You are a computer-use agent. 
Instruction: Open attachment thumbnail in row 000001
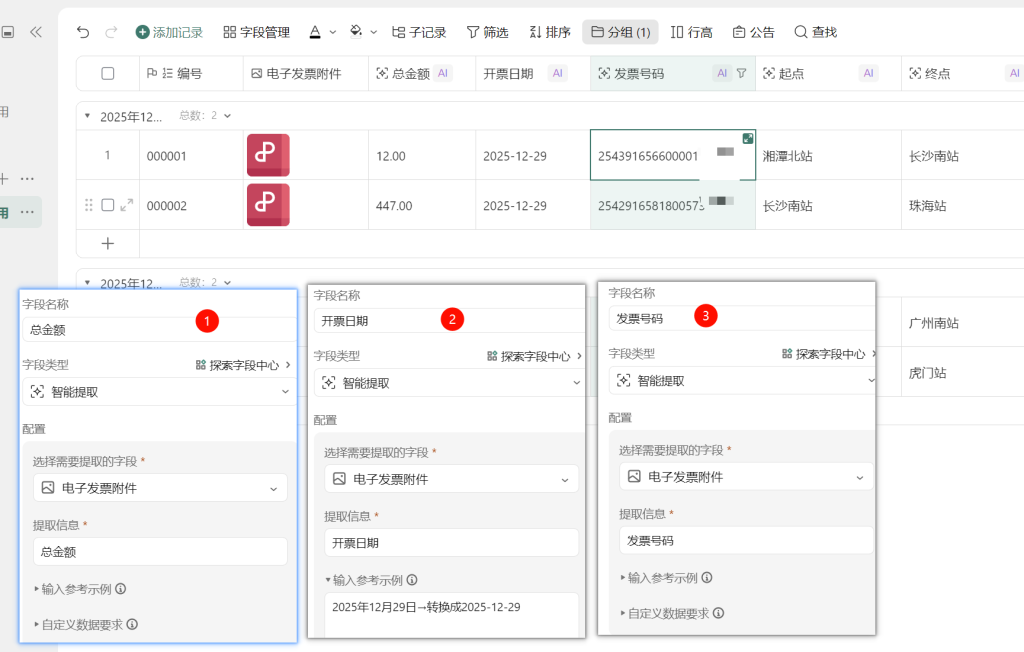click(268, 155)
